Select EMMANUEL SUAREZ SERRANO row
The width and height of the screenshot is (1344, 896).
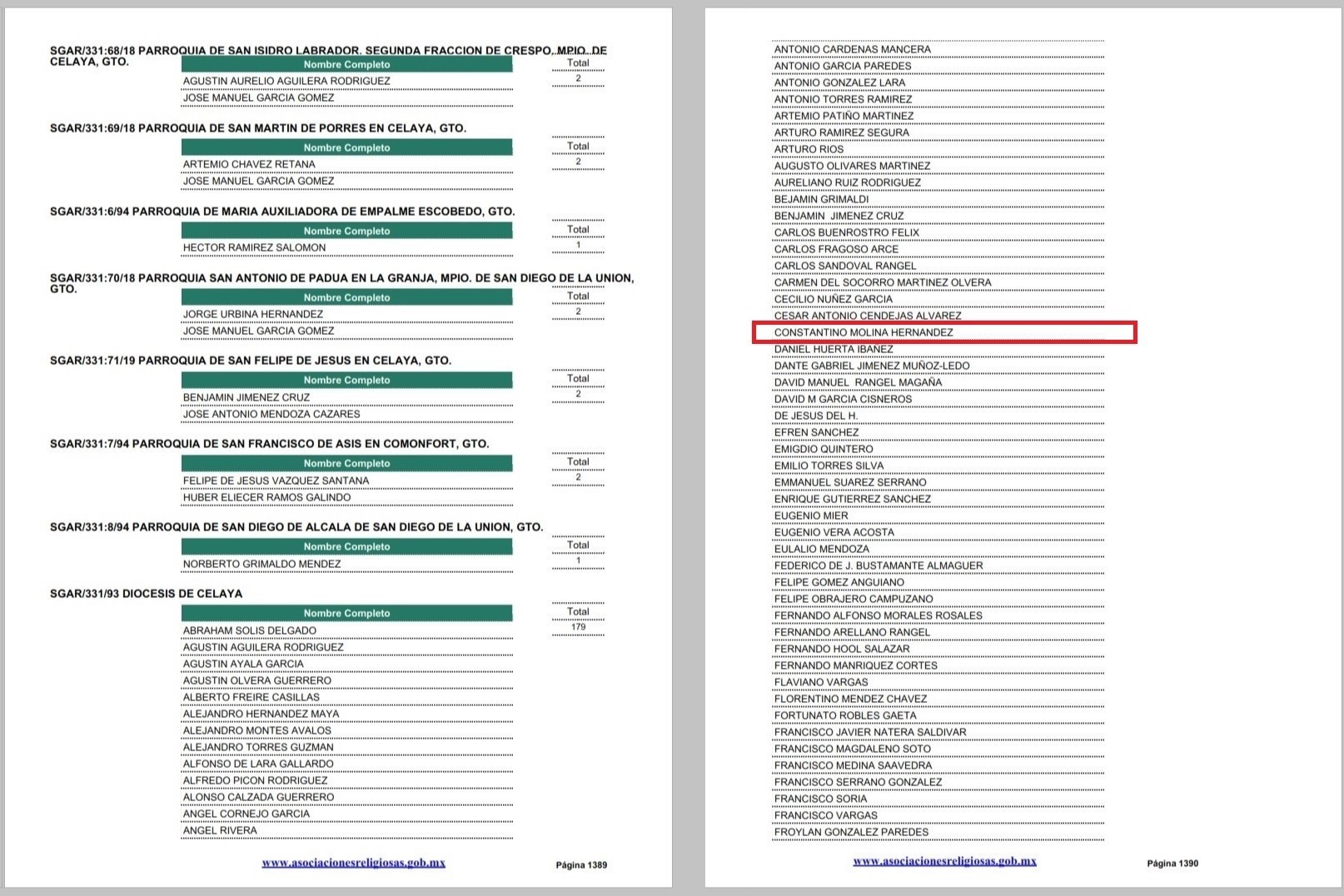(938, 482)
